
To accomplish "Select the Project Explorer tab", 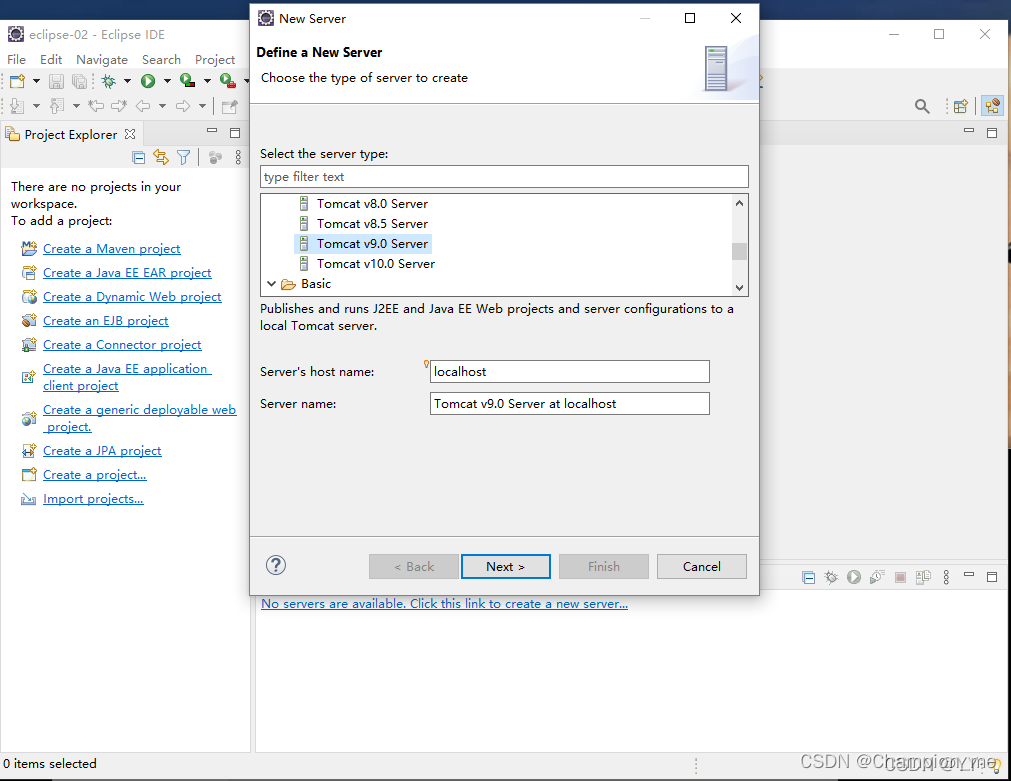I will coord(71,134).
